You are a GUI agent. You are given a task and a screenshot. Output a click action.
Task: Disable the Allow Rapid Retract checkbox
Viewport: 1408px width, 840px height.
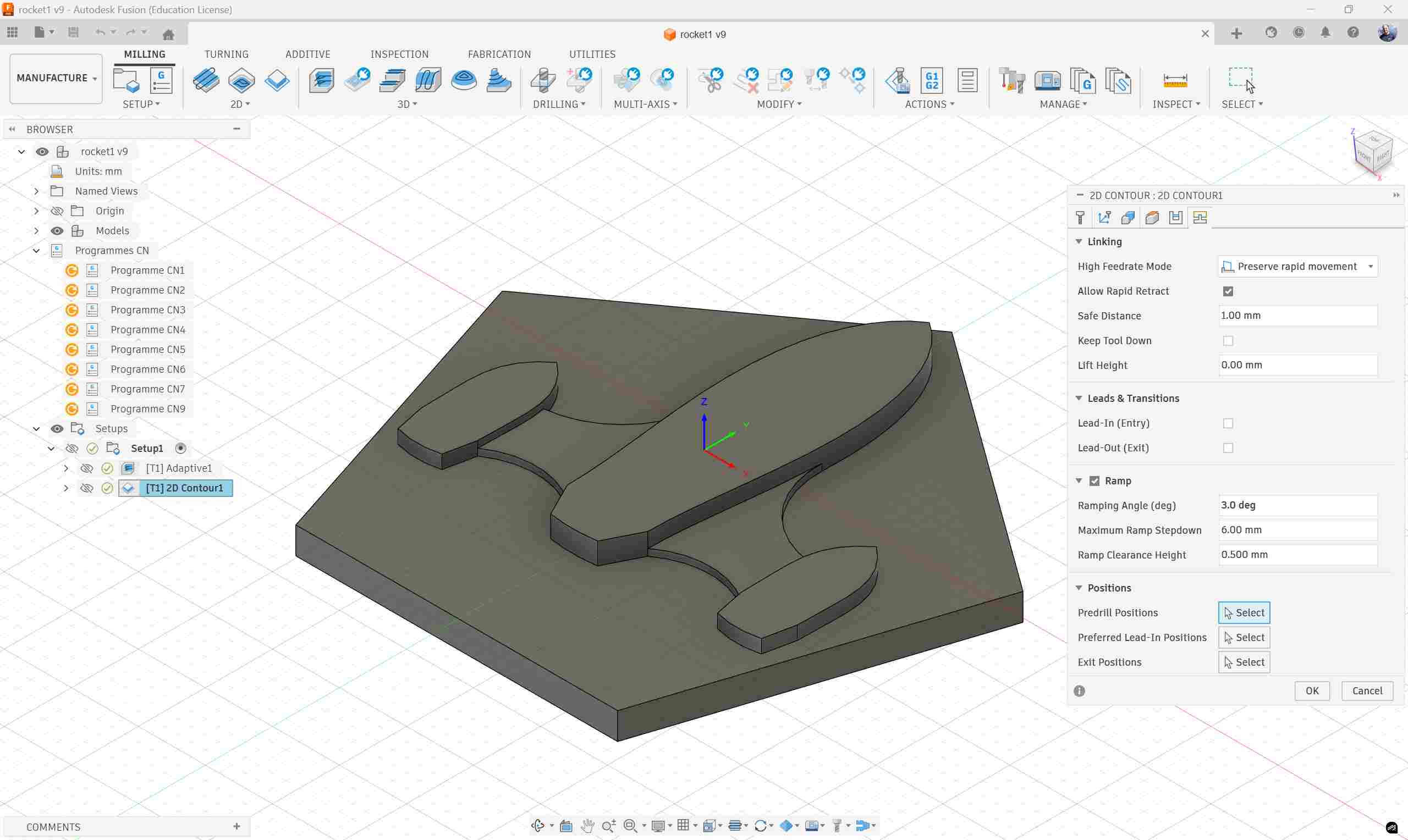[x=1228, y=291]
